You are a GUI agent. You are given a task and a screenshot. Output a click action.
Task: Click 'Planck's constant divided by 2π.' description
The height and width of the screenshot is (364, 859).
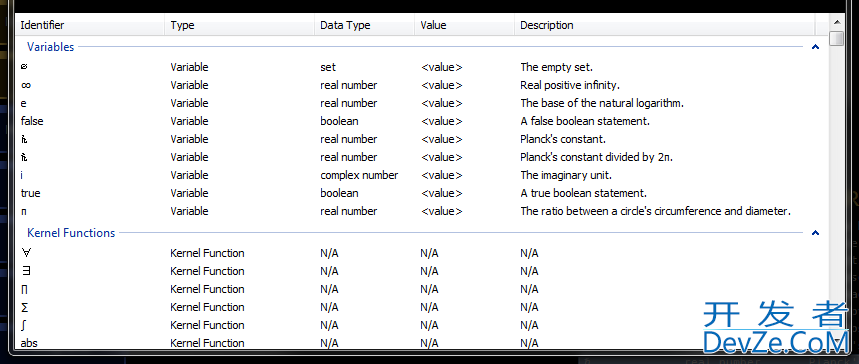click(597, 157)
